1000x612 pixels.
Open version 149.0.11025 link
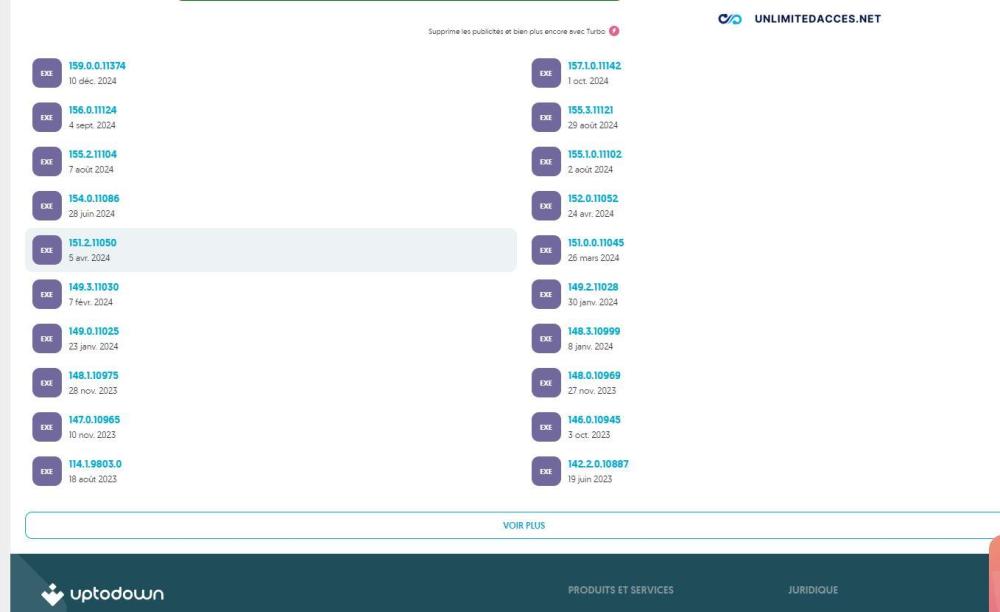94,331
